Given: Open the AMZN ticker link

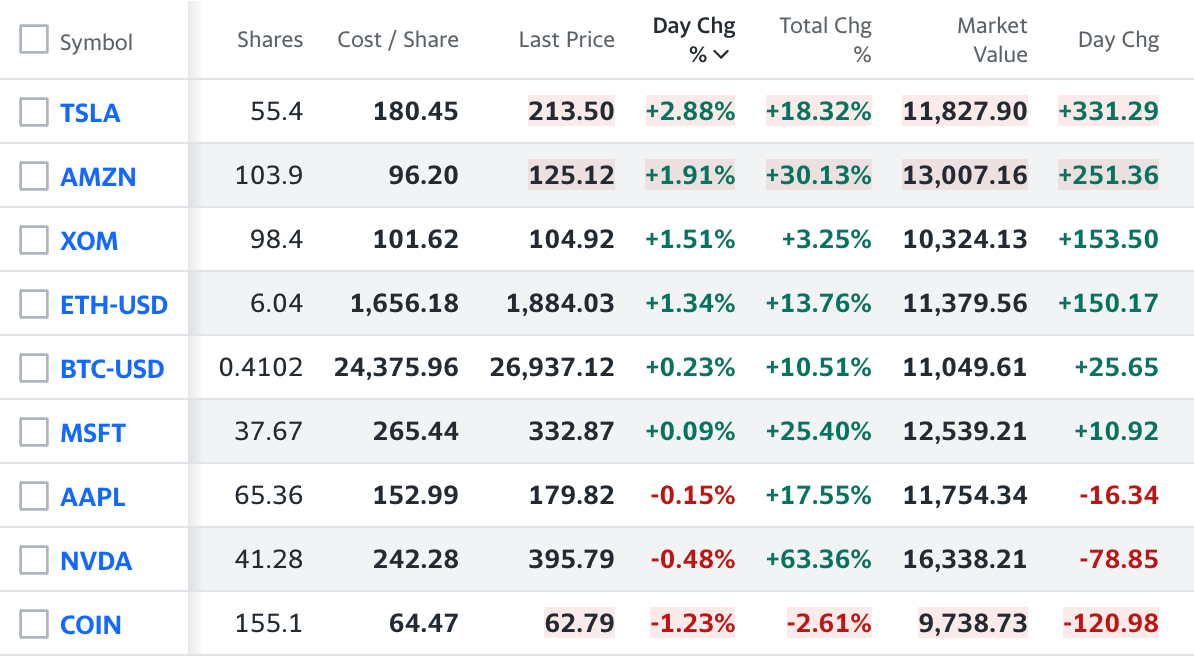Looking at the screenshot, I should (x=98, y=177).
